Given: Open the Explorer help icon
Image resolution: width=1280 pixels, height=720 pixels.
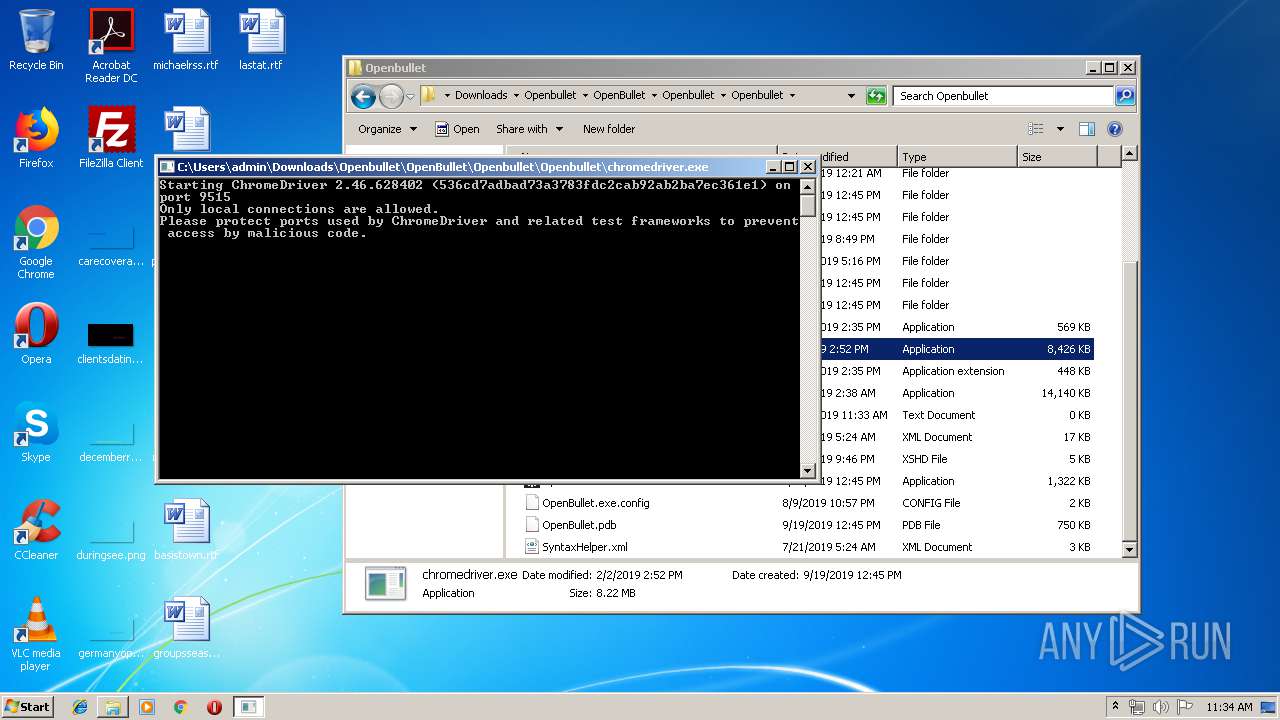Looking at the screenshot, I should point(1115,129).
